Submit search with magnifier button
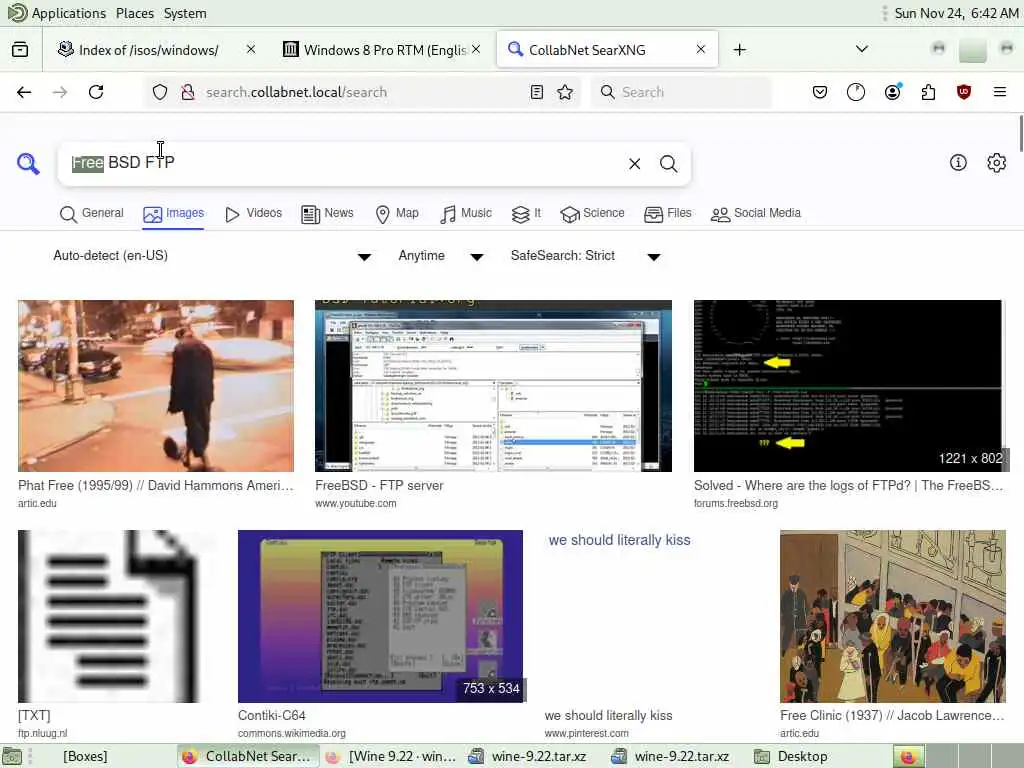Screen dimensions: 1024x768 click(669, 164)
